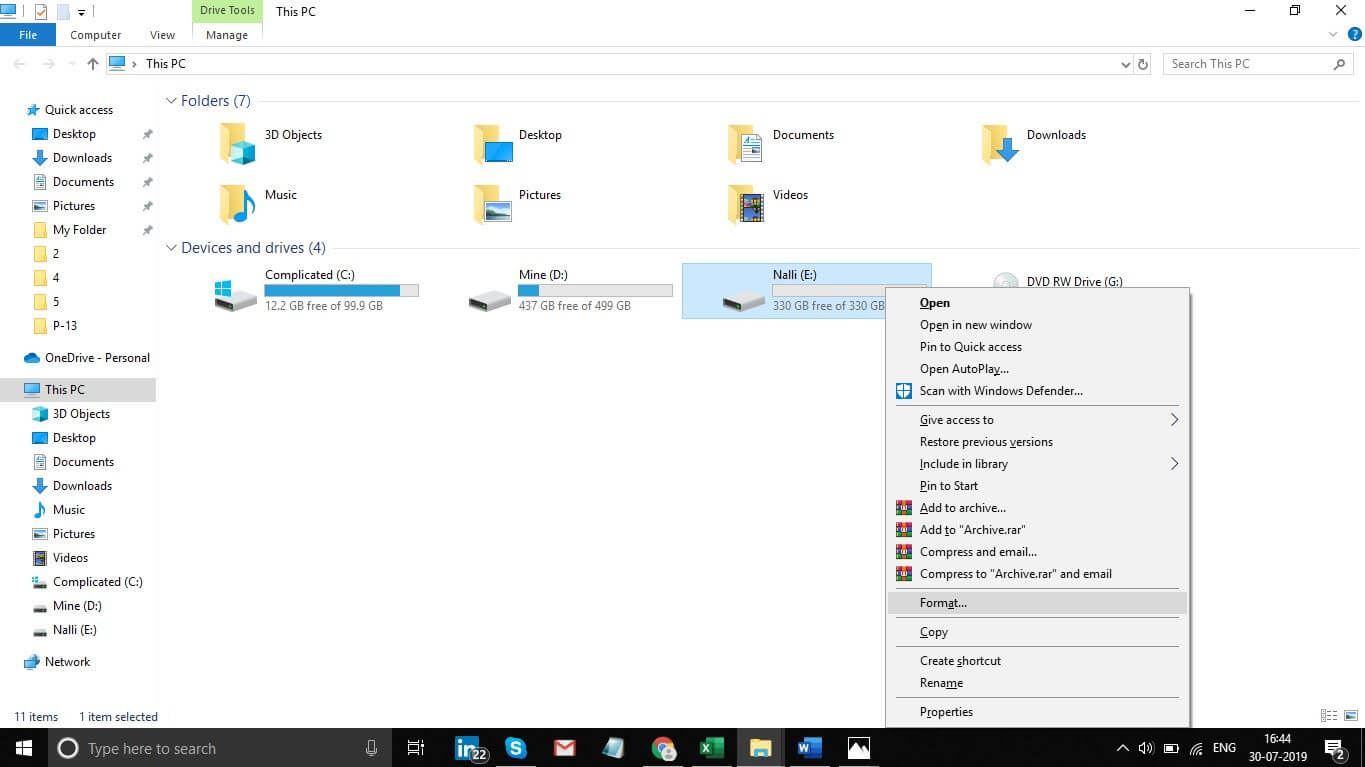Open Skype from the taskbar

pyautogui.click(x=516, y=748)
